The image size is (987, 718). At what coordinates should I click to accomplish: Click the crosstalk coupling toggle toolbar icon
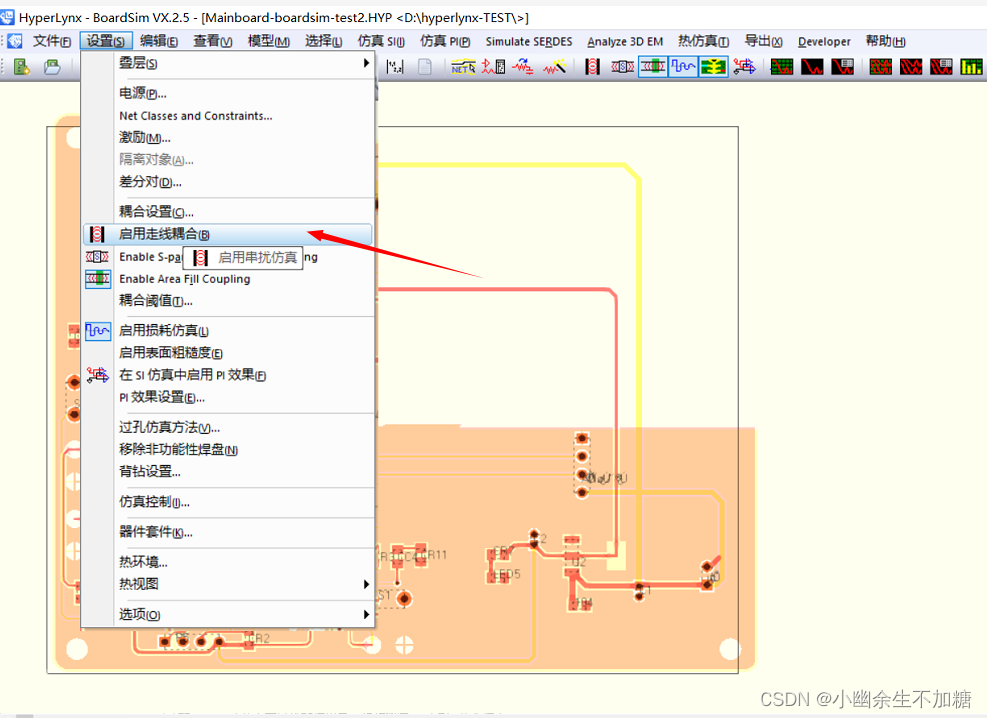click(x=592, y=67)
